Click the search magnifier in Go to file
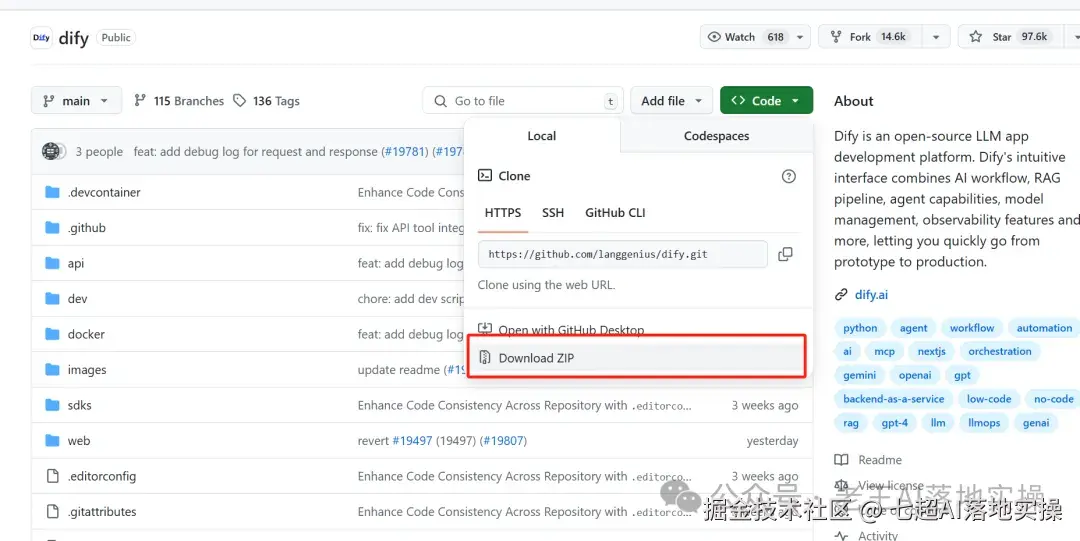 440,101
